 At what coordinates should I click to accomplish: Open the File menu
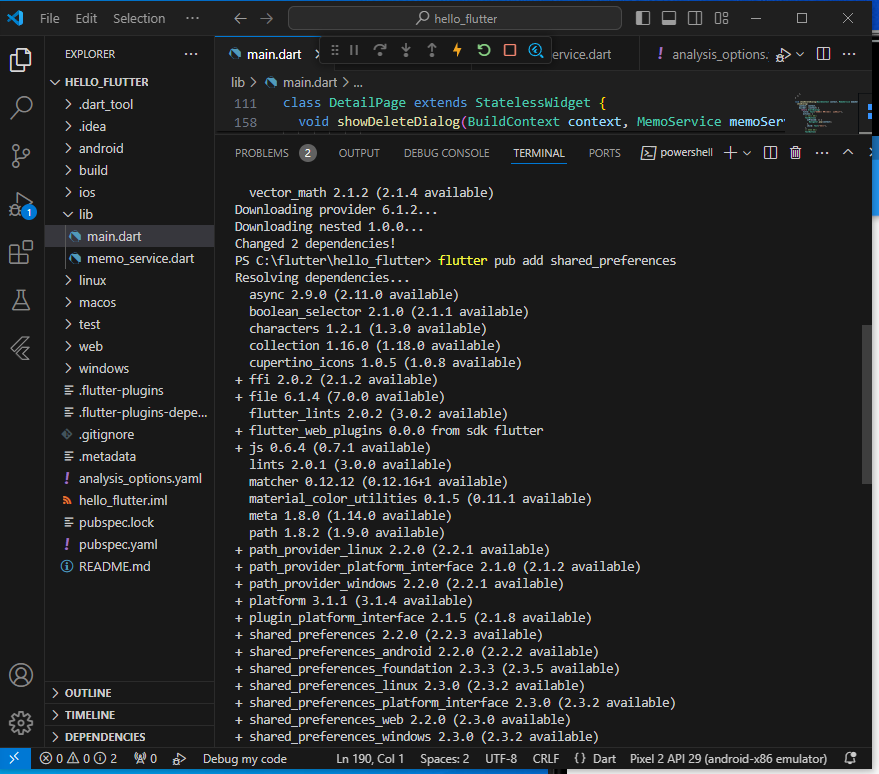coord(49,18)
